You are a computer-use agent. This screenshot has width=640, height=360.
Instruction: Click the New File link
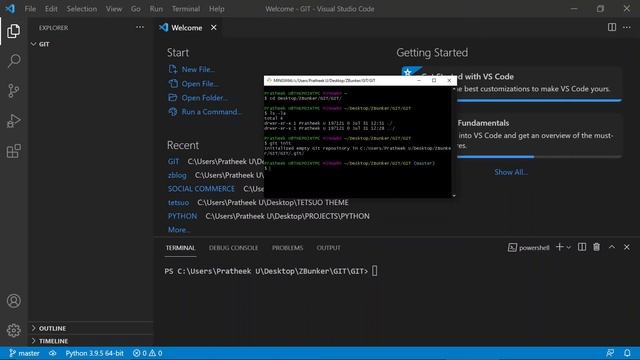[x=192, y=69]
